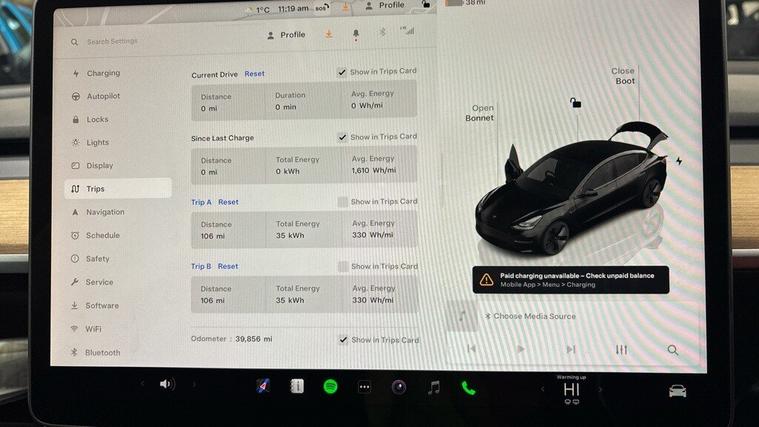Open the Spotify app in the dock
Image resolution: width=759 pixels, height=427 pixels.
coord(331,386)
